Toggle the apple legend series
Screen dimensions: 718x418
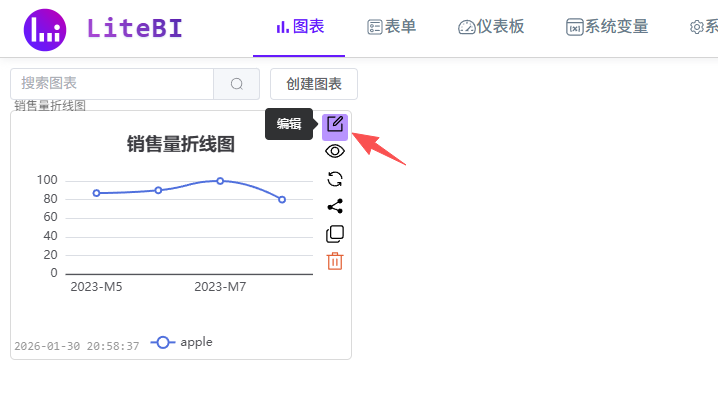click(181, 342)
